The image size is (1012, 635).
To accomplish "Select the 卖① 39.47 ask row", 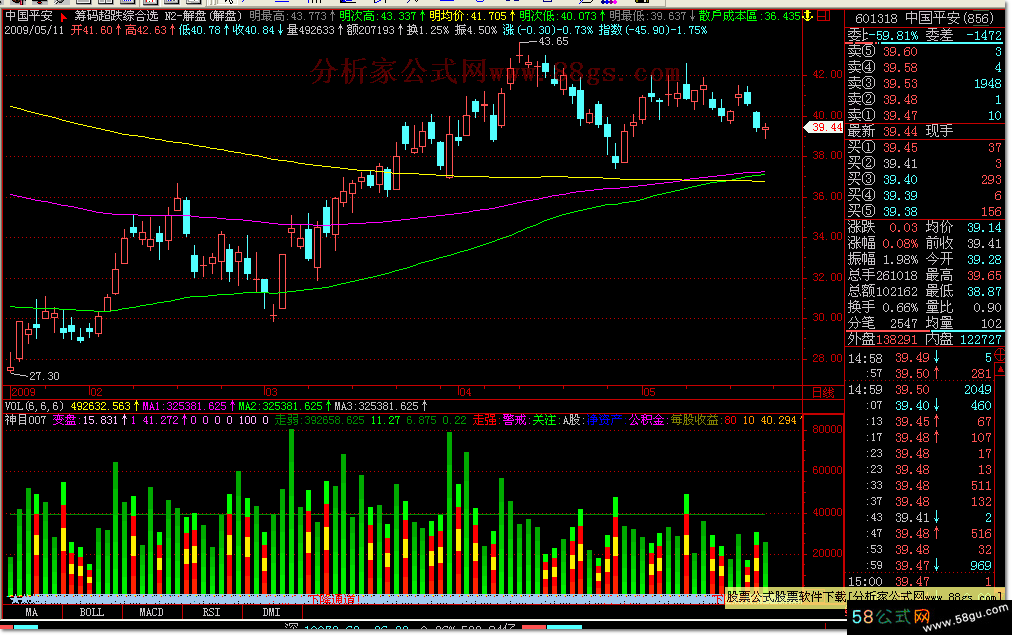I will pyautogui.click(x=925, y=116).
